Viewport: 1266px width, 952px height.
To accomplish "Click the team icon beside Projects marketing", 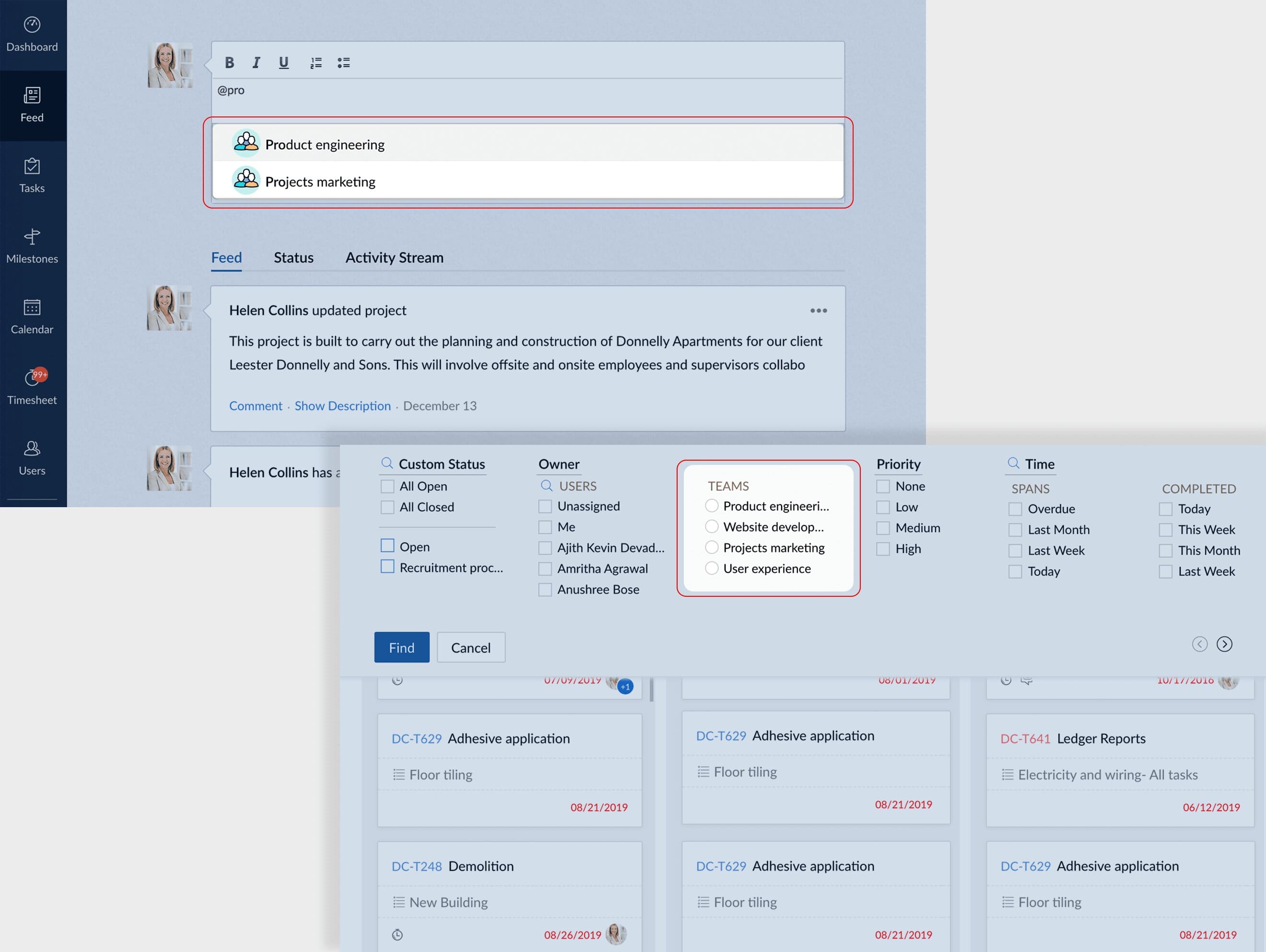I will 246,180.
